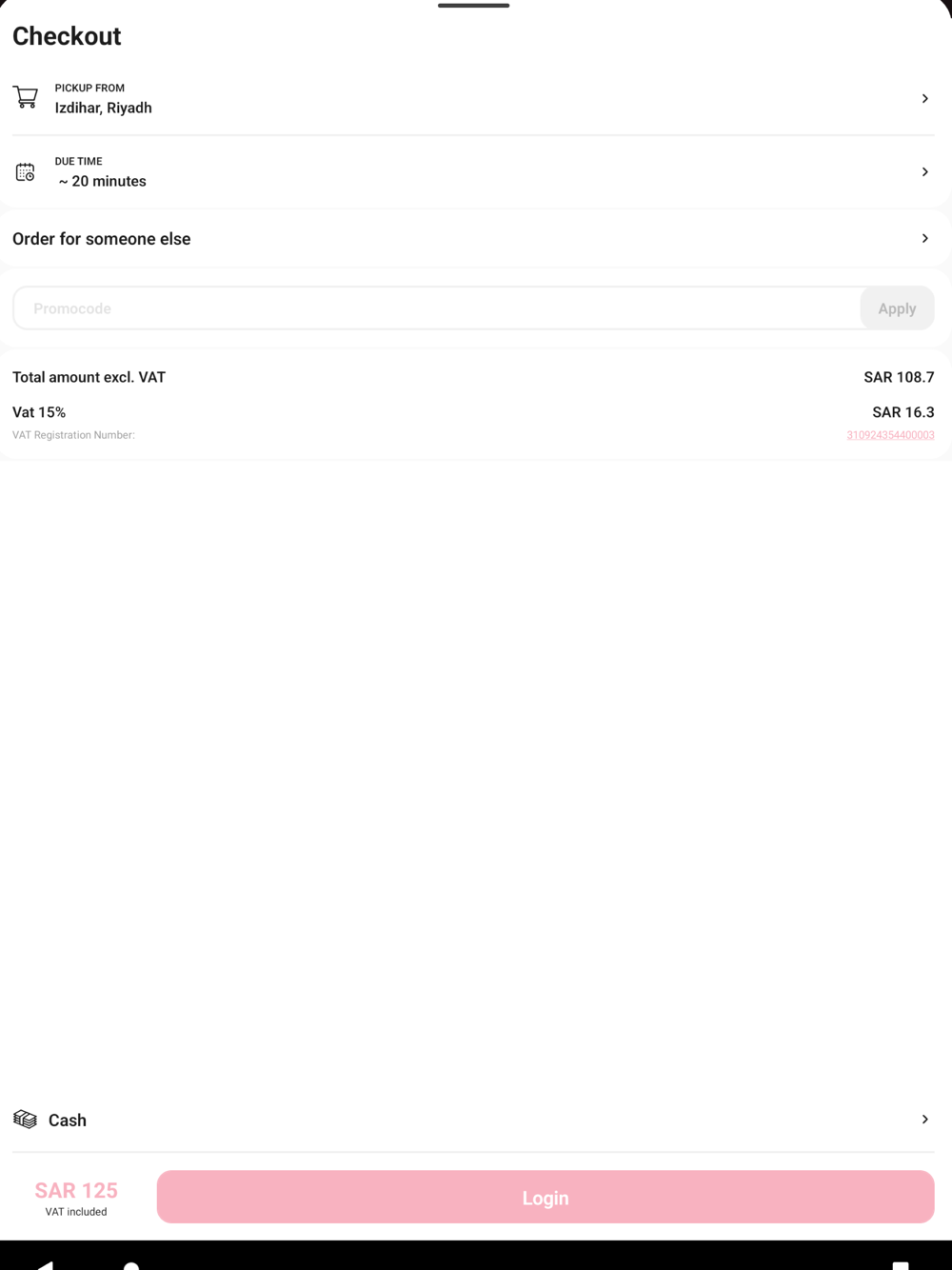Focus the Promocode input field
Viewport: 952px width, 1270px height.
[x=437, y=308]
